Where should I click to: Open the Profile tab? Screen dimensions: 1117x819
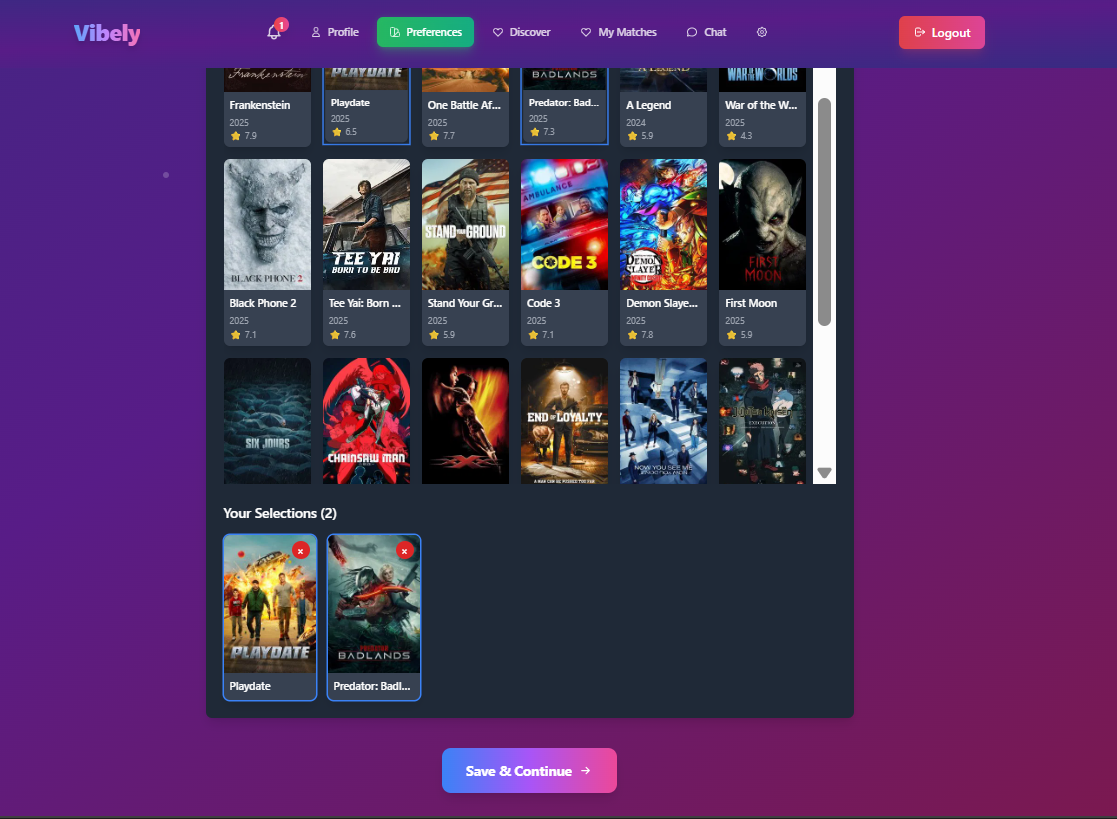[x=335, y=32]
